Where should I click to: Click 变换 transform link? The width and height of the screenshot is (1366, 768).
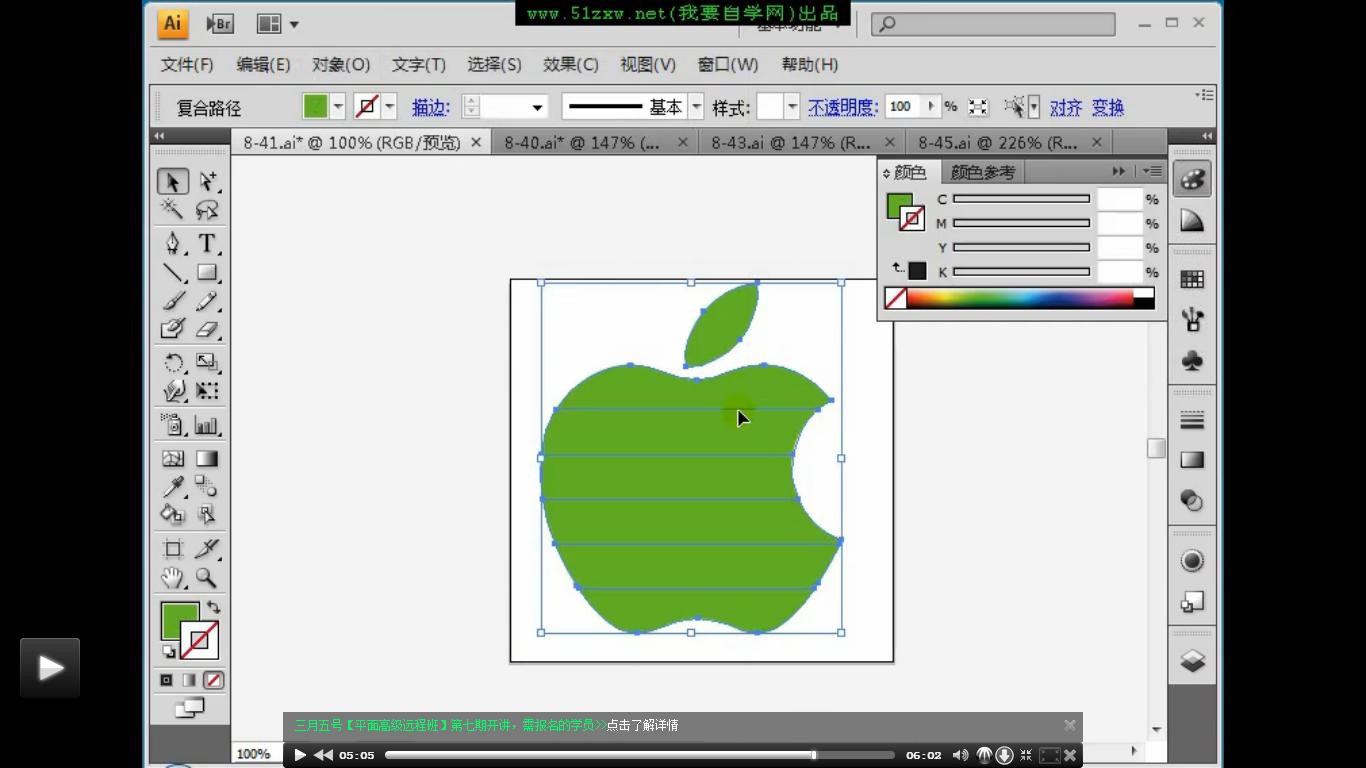(x=1108, y=107)
